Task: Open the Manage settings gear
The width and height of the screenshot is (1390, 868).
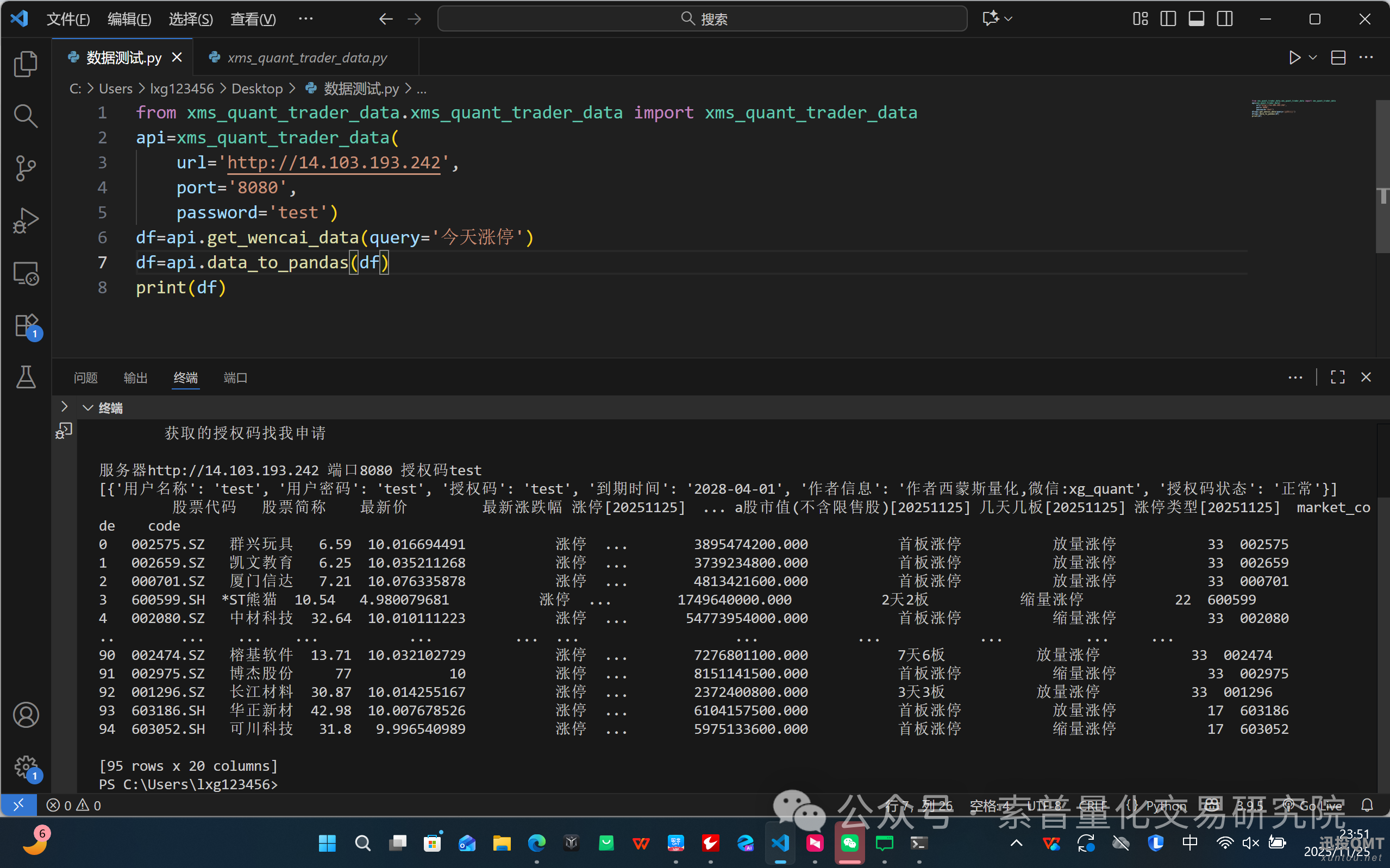Action: point(25,766)
